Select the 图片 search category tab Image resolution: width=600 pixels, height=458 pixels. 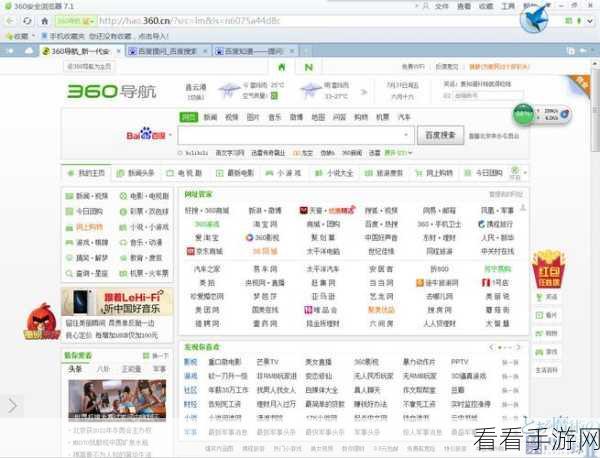[253, 117]
